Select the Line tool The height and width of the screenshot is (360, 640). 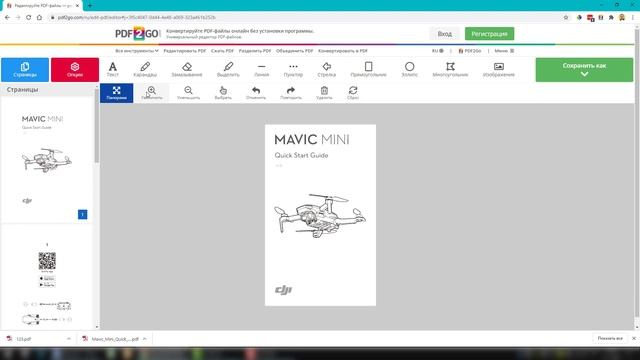(x=262, y=69)
